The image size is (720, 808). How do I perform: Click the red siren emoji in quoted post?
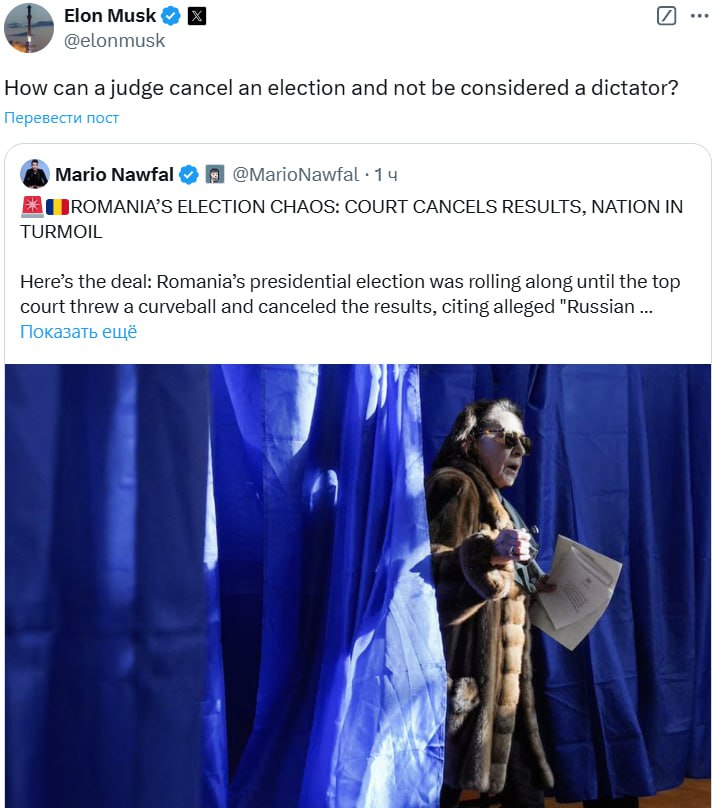pyautogui.click(x=31, y=207)
